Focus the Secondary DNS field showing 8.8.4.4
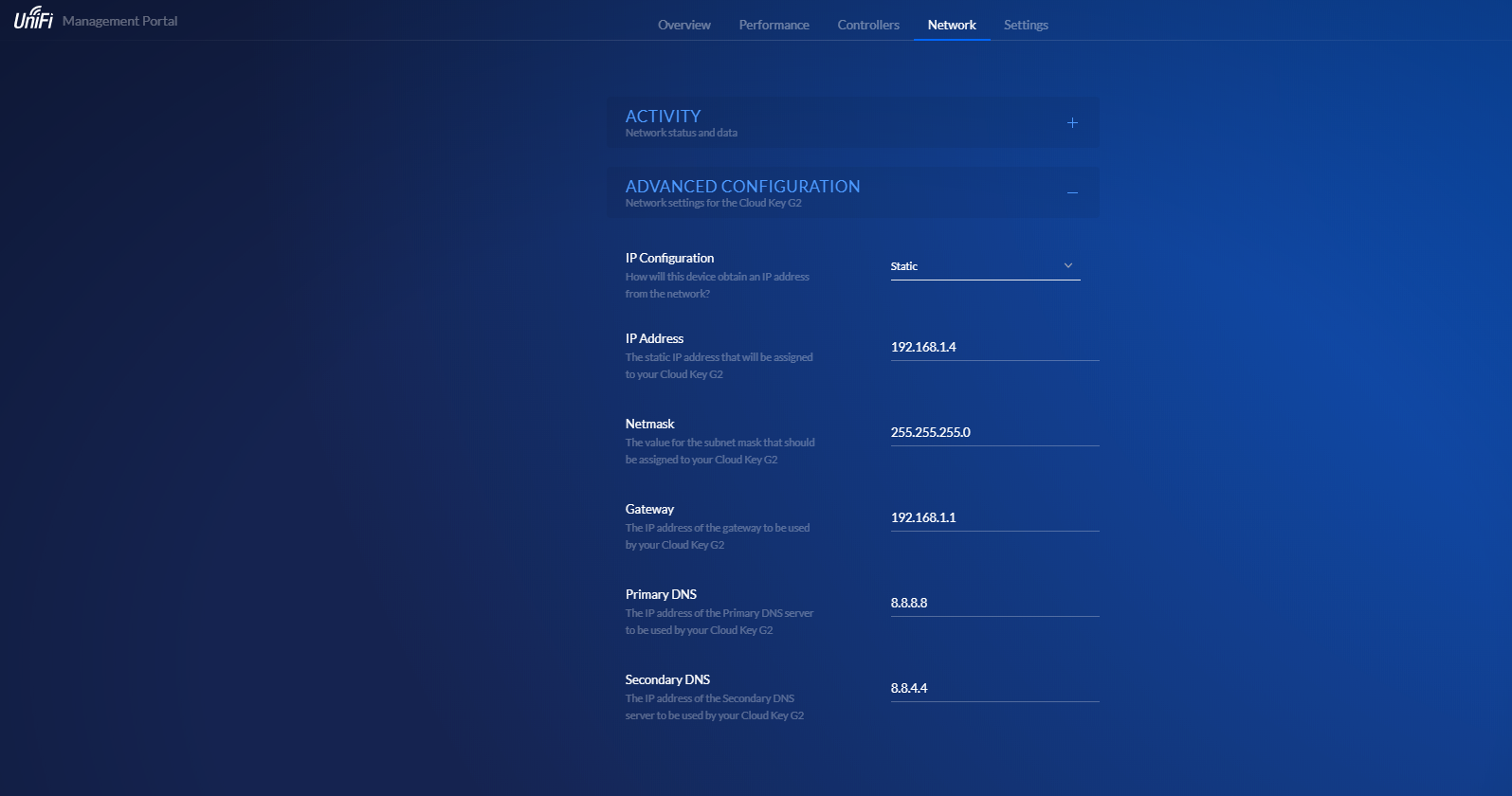Image resolution: width=1512 pixels, height=796 pixels. pos(993,688)
